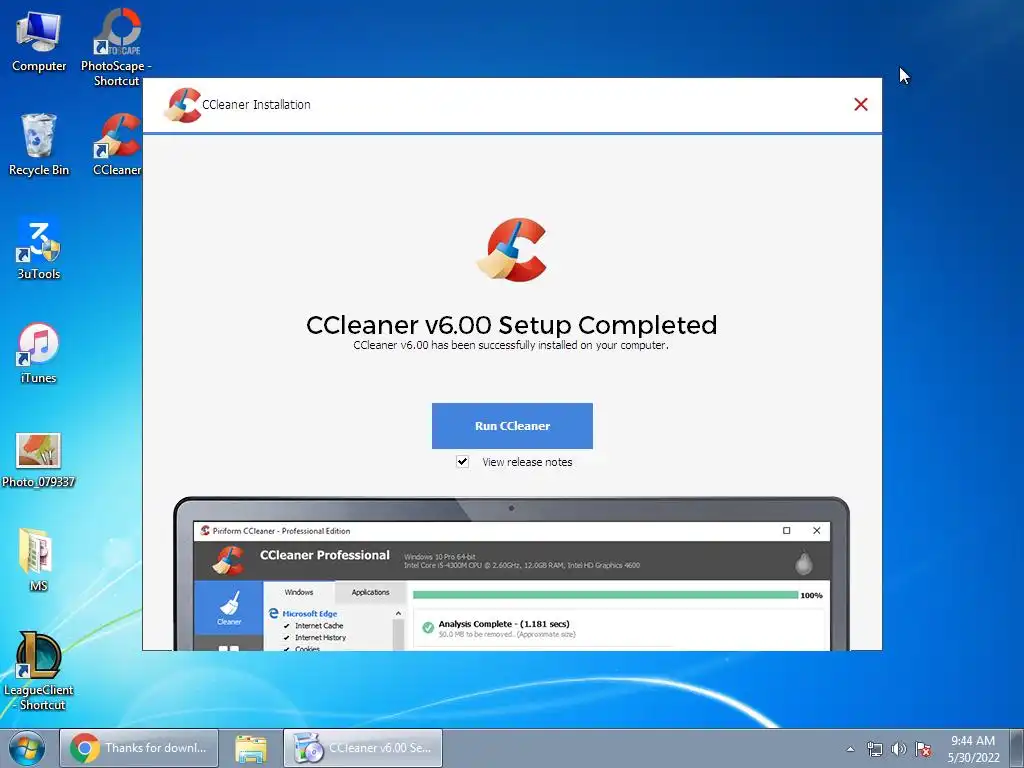
Task: Open Windows Explorer from the taskbar
Action: (x=251, y=748)
